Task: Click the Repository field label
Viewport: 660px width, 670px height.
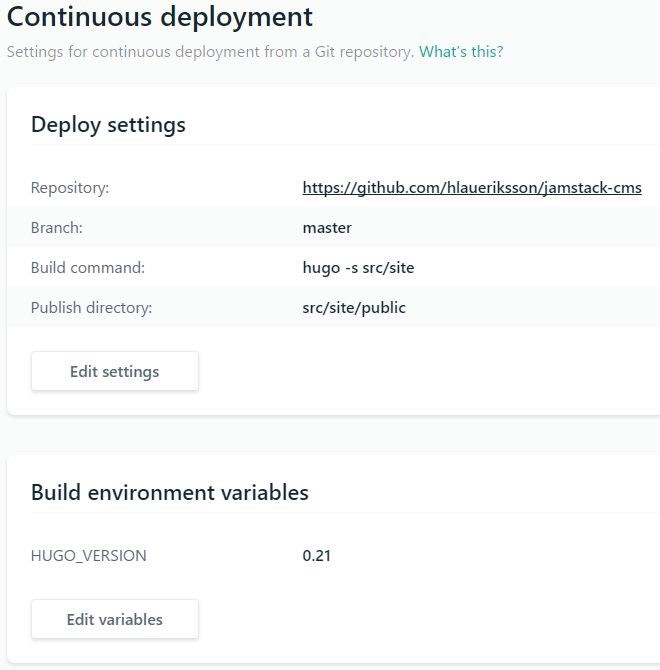Action: tap(70, 188)
